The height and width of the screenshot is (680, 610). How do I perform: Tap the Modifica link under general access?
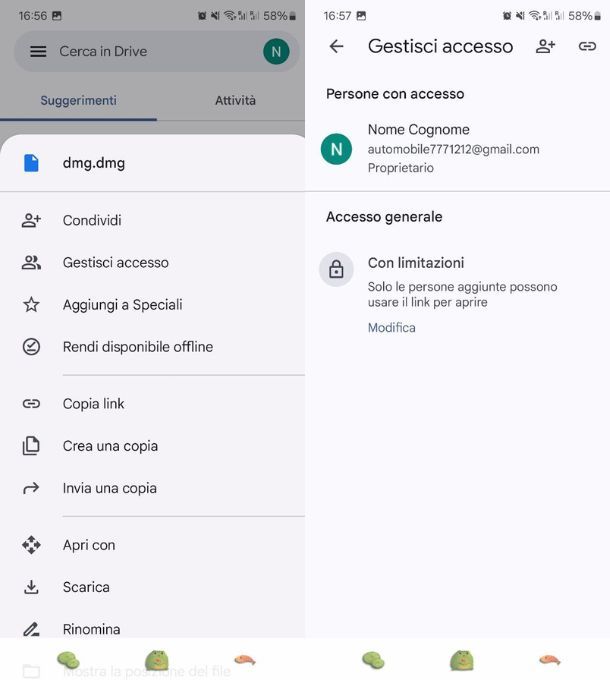coord(391,327)
